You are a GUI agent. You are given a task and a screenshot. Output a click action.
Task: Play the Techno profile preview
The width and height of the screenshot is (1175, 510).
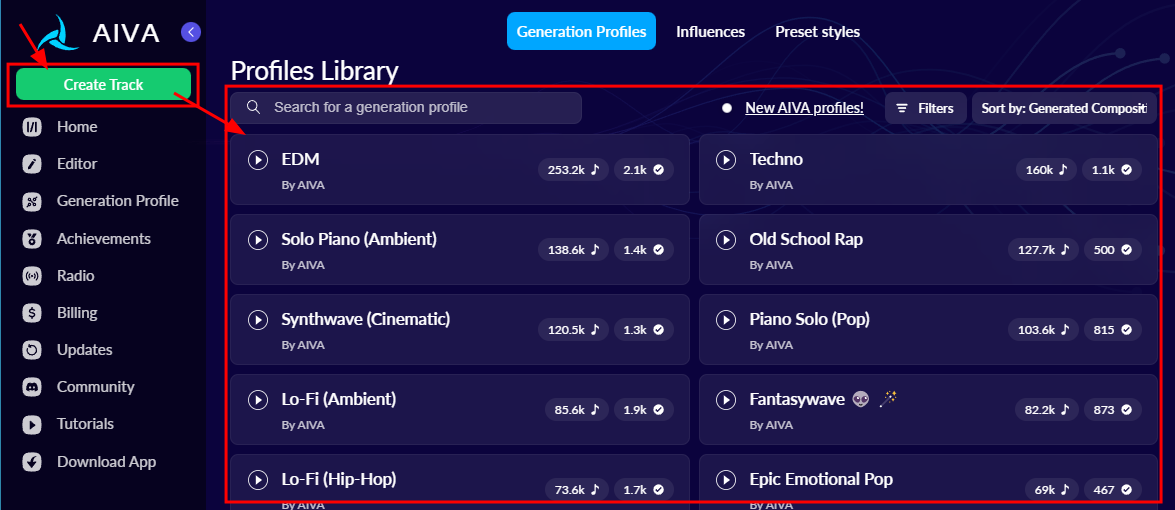pos(725,160)
